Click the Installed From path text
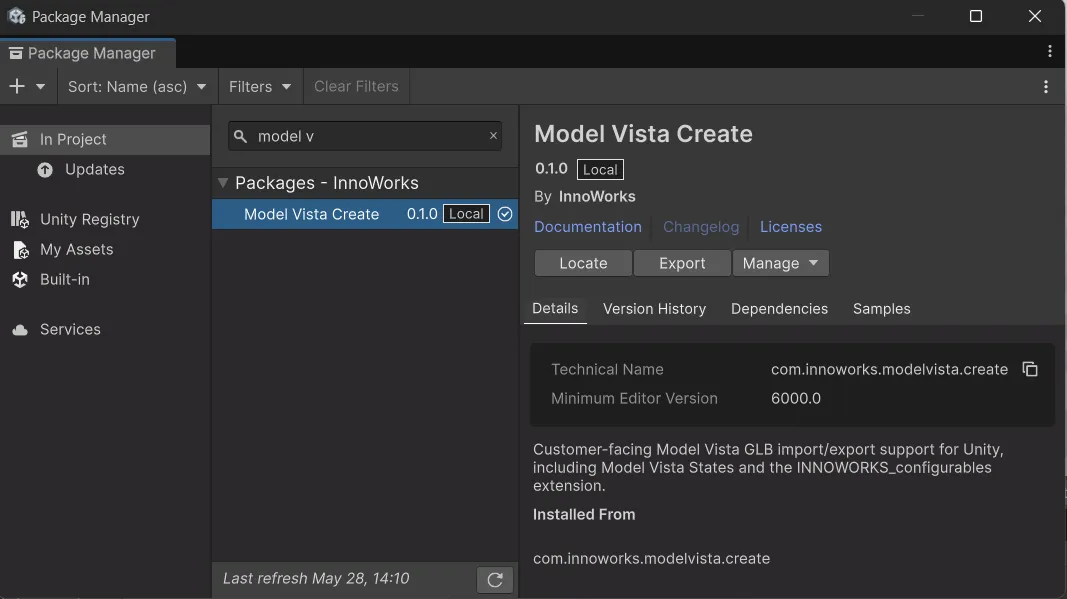The image size is (1067, 599). tap(651, 559)
